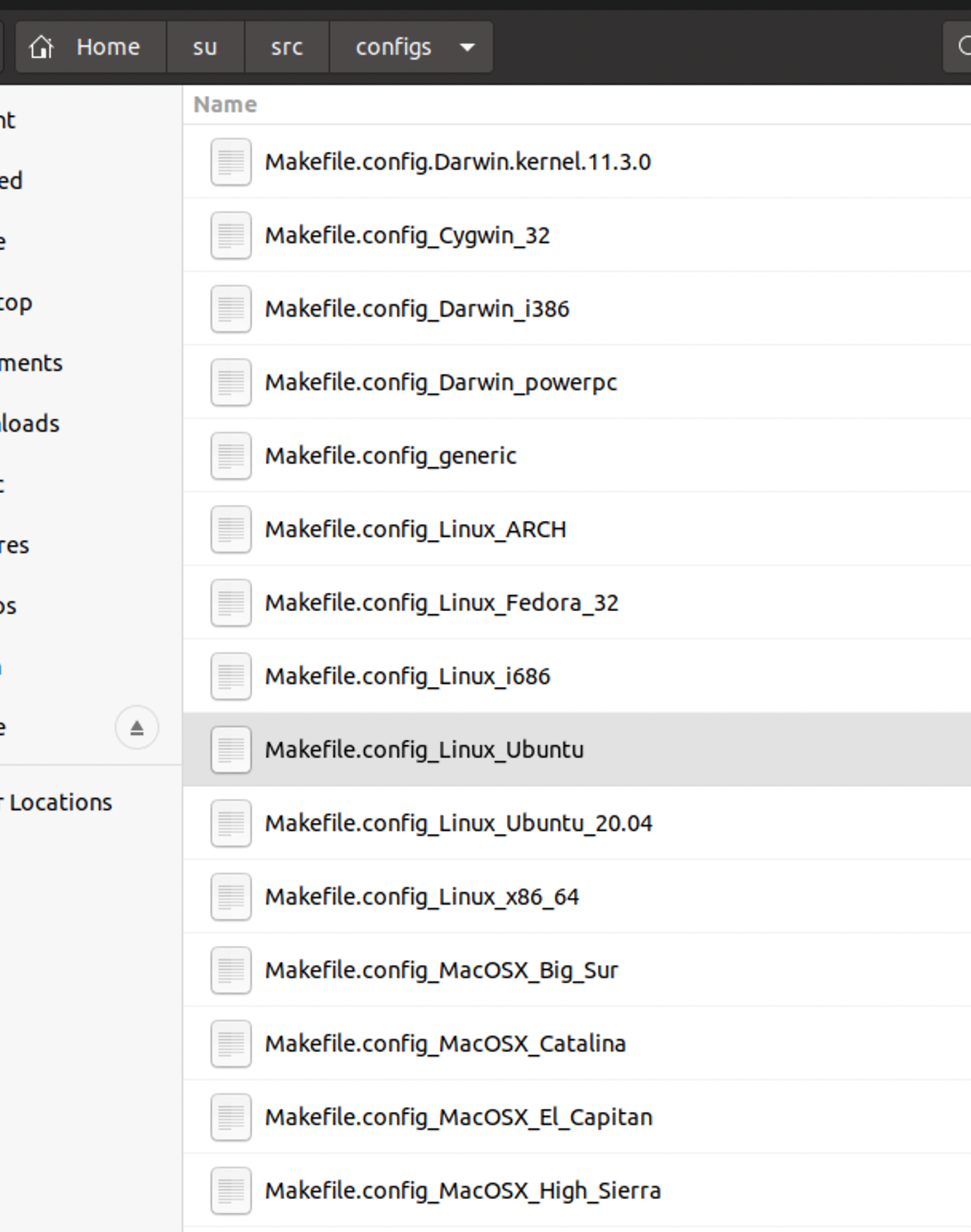The image size is (971, 1232).
Task: Select file name Makefile.config_Linux_Ubuntu_20.04
Action: coord(458,824)
